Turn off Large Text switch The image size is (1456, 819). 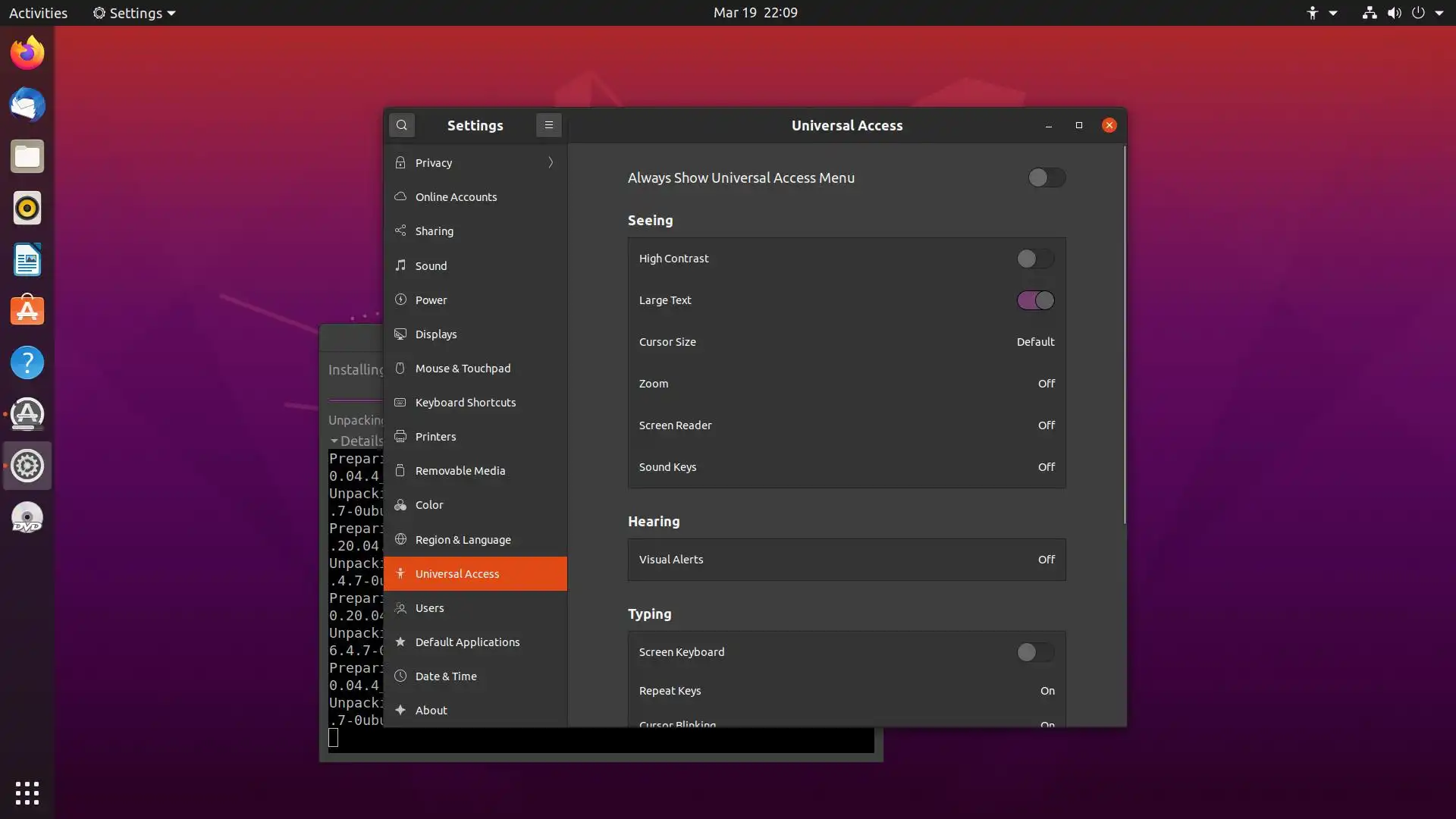click(1035, 300)
